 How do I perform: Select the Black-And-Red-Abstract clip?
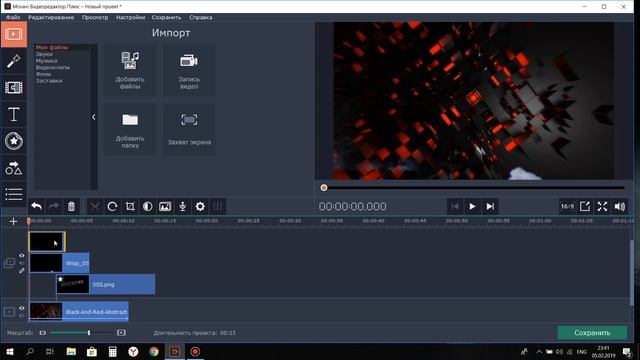[79, 312]
